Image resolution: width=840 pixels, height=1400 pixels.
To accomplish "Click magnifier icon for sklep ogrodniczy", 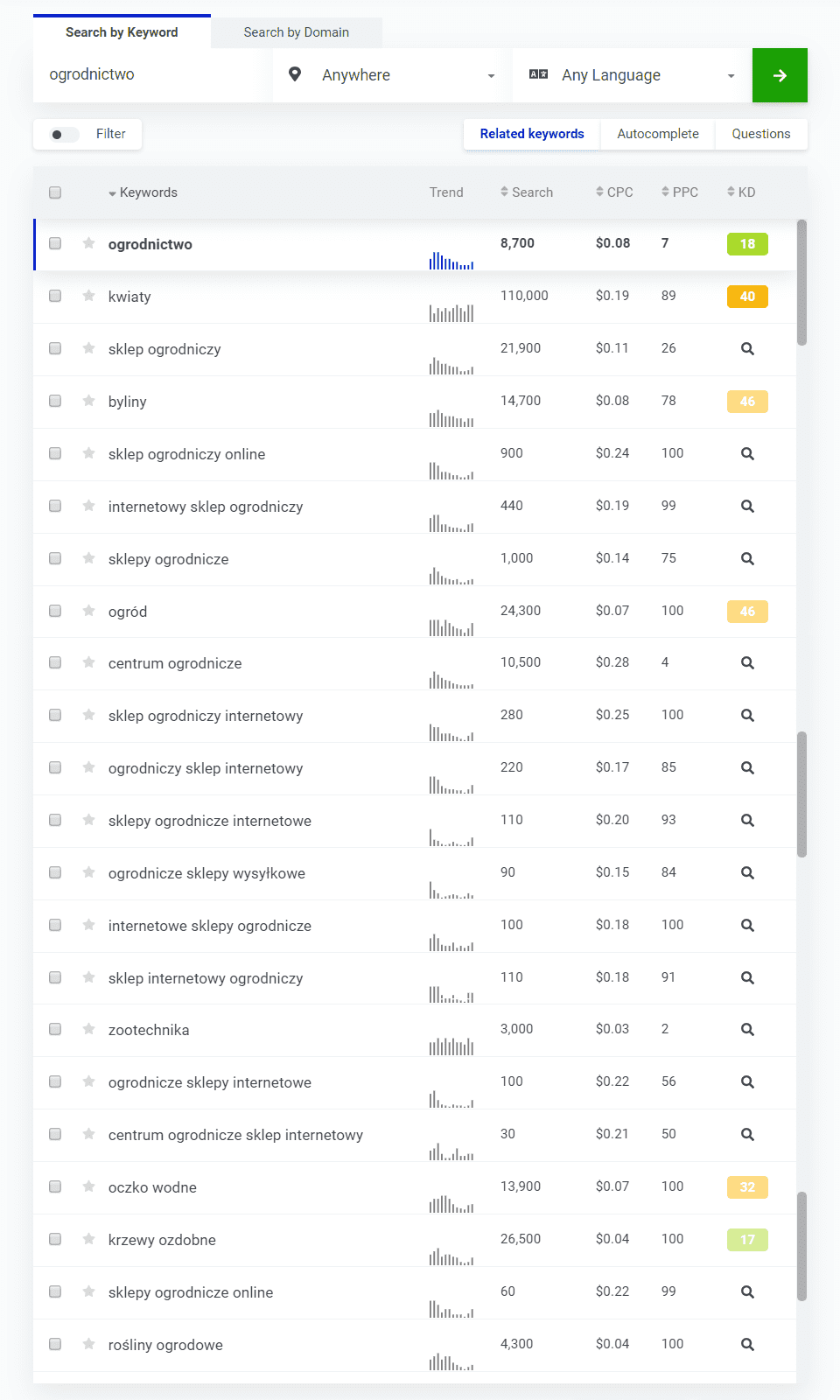I will 747,348.
